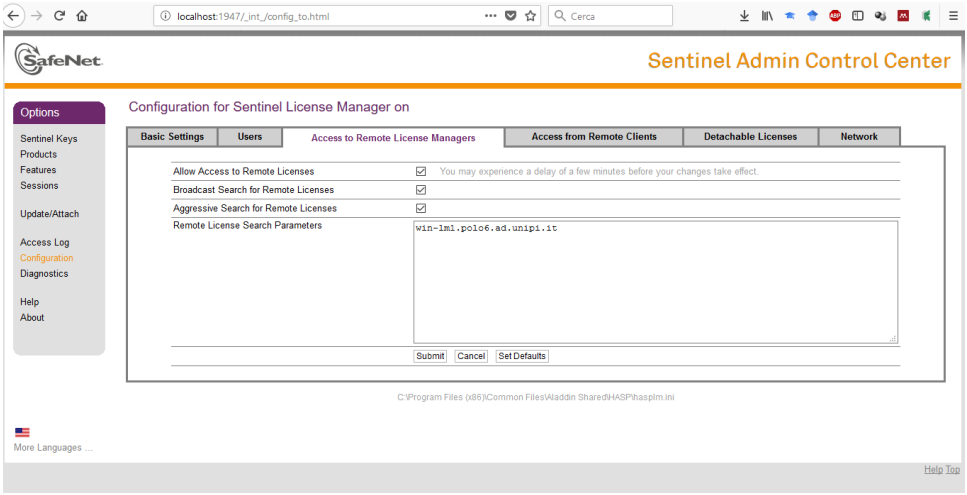Toggle the sidebar panel icon
Screen dimensions: 967x495
click(858, 17)
